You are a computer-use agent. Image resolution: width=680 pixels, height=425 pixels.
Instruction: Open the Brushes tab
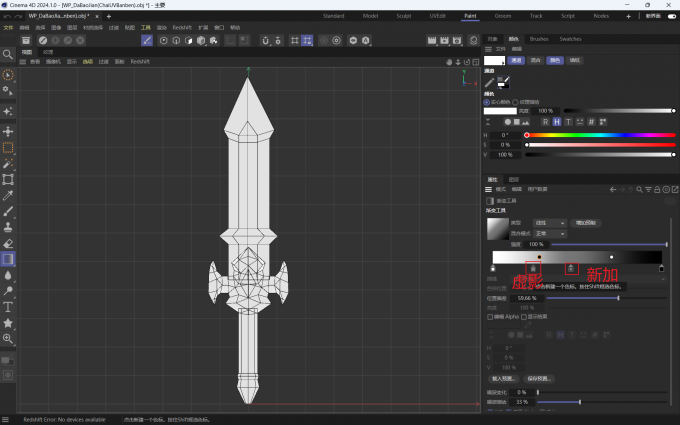539,39
